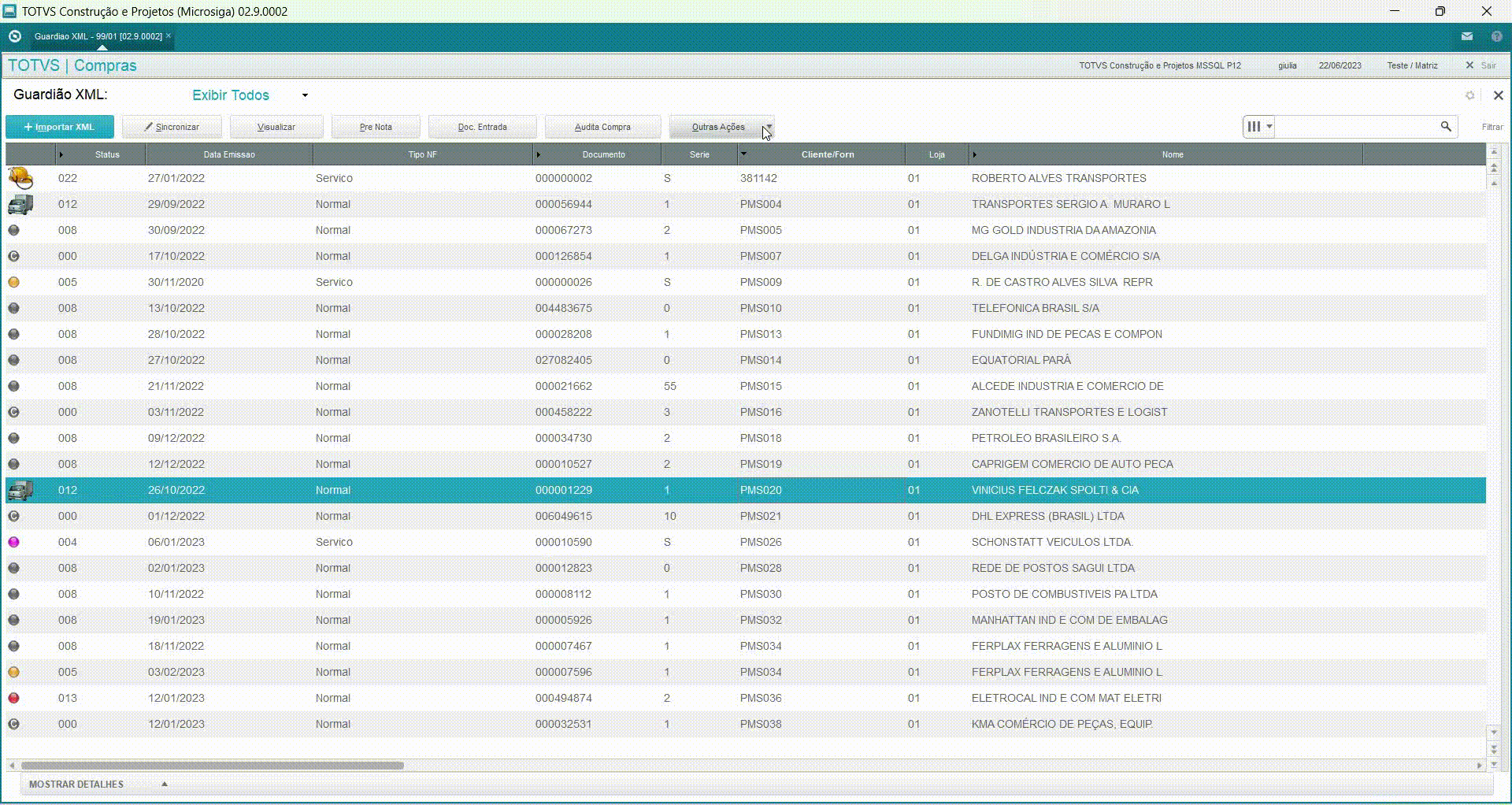Click the Importar XML button

(60, 127)
